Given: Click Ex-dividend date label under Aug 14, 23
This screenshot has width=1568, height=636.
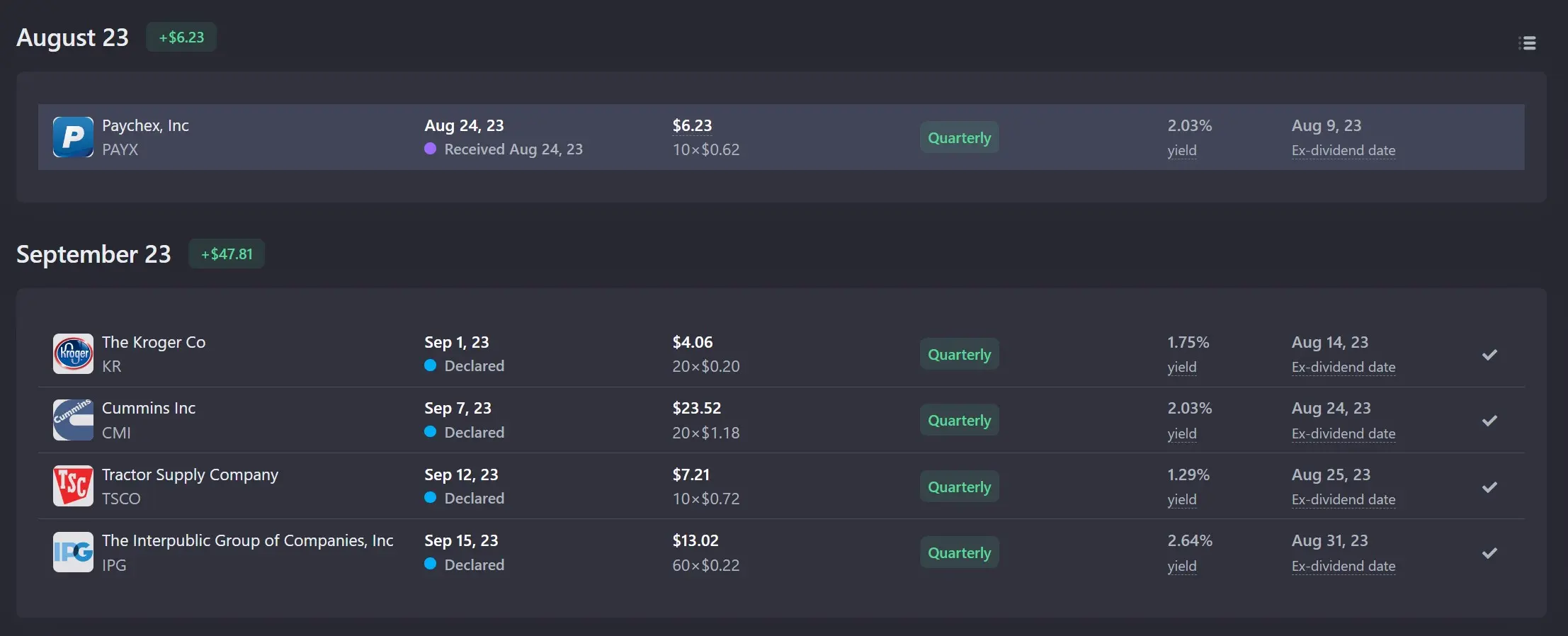Looking at the screenshot, I should click(x=1343, y=367).
